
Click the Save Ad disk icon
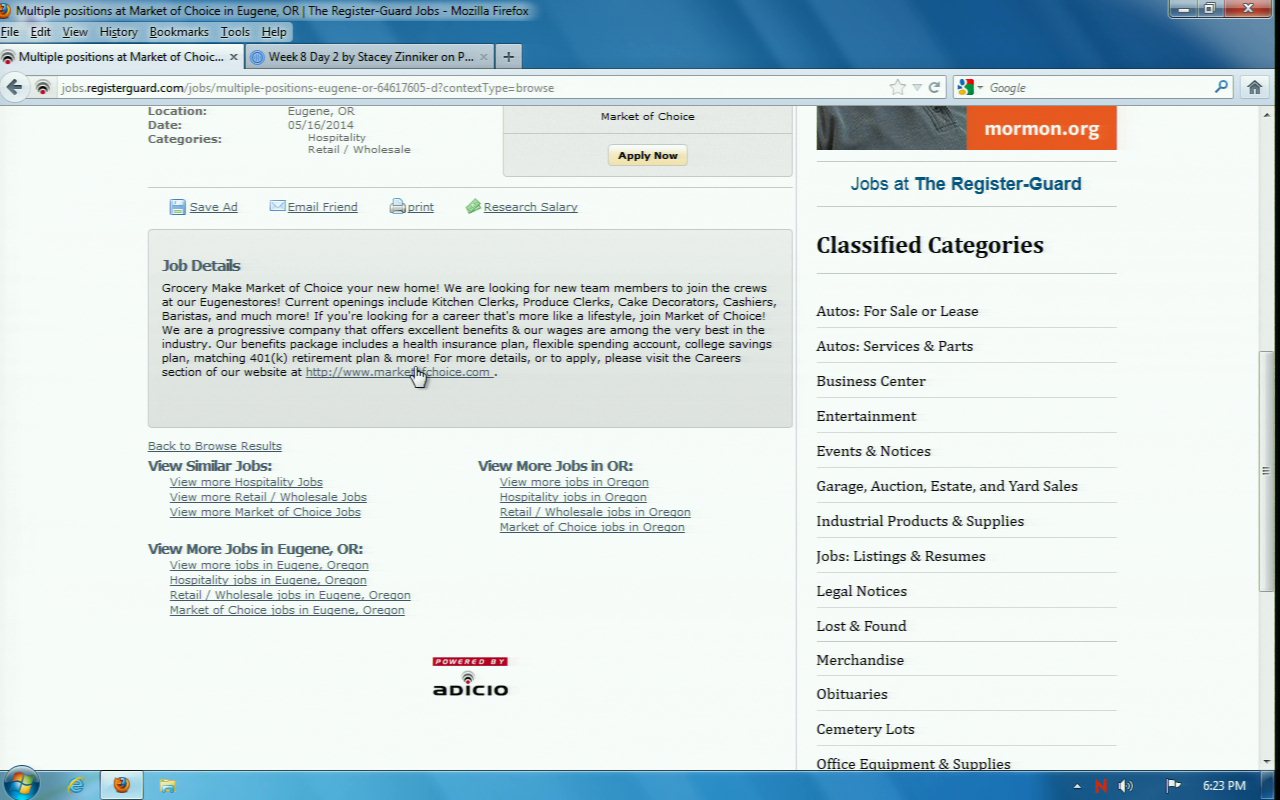(x=177, y=207)
